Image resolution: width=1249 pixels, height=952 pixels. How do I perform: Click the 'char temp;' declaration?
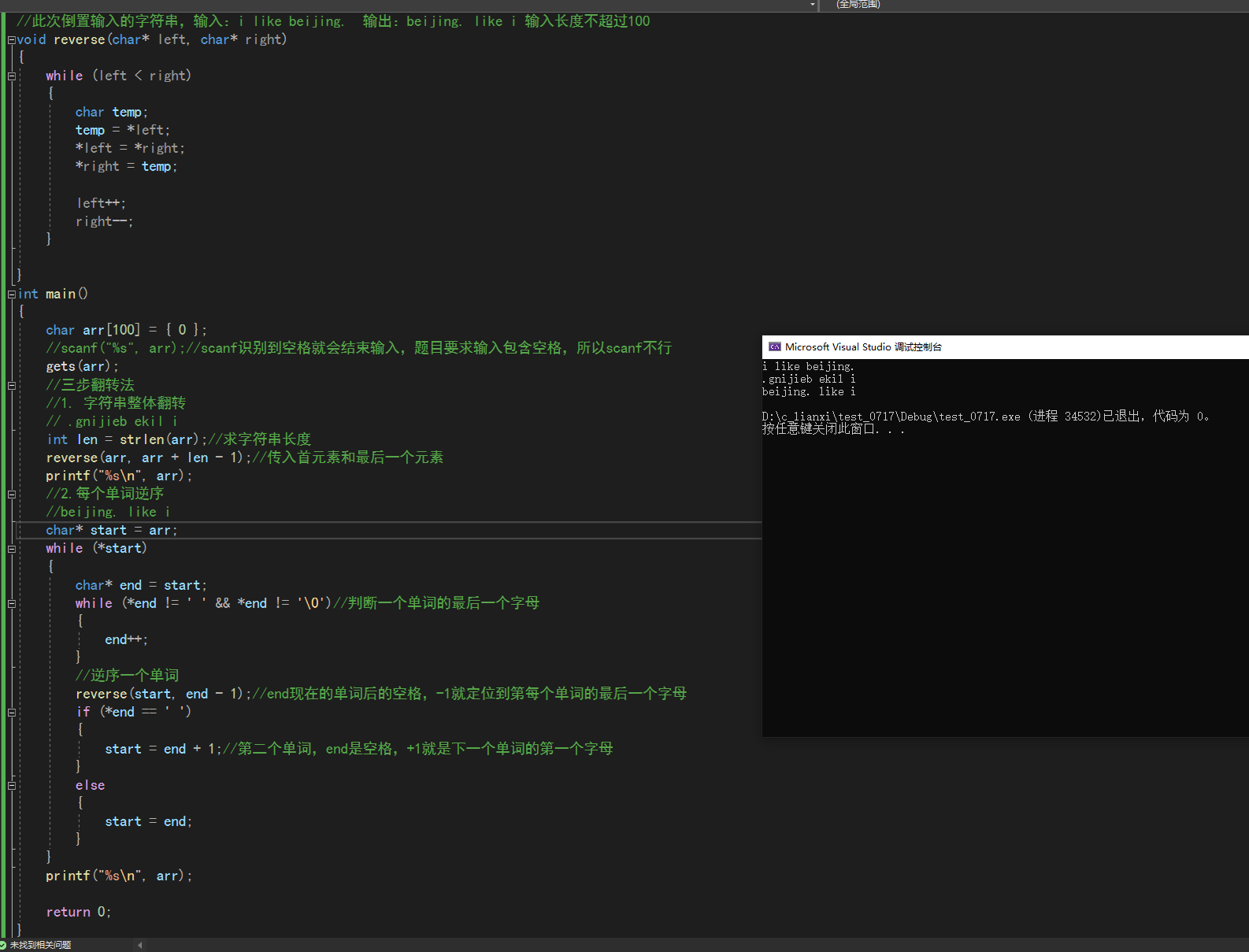[x=112, y=113]
